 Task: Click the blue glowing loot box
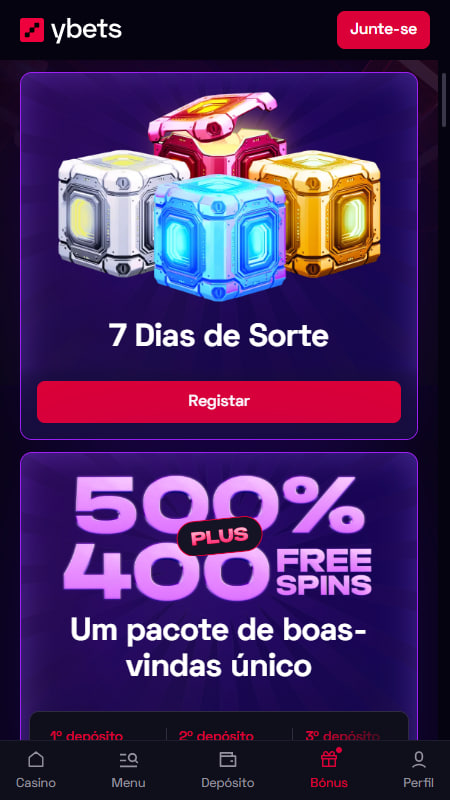tap(220, 238)
